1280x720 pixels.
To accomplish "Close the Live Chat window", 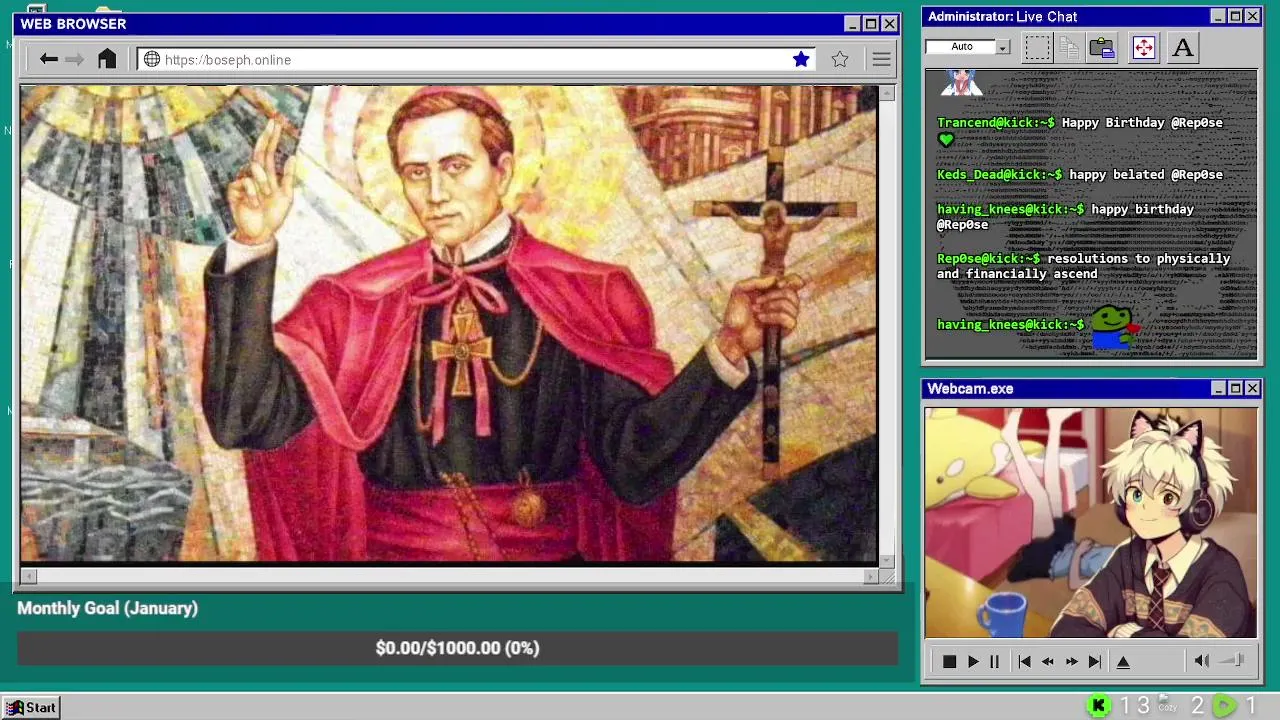I will click(1252, 16).
